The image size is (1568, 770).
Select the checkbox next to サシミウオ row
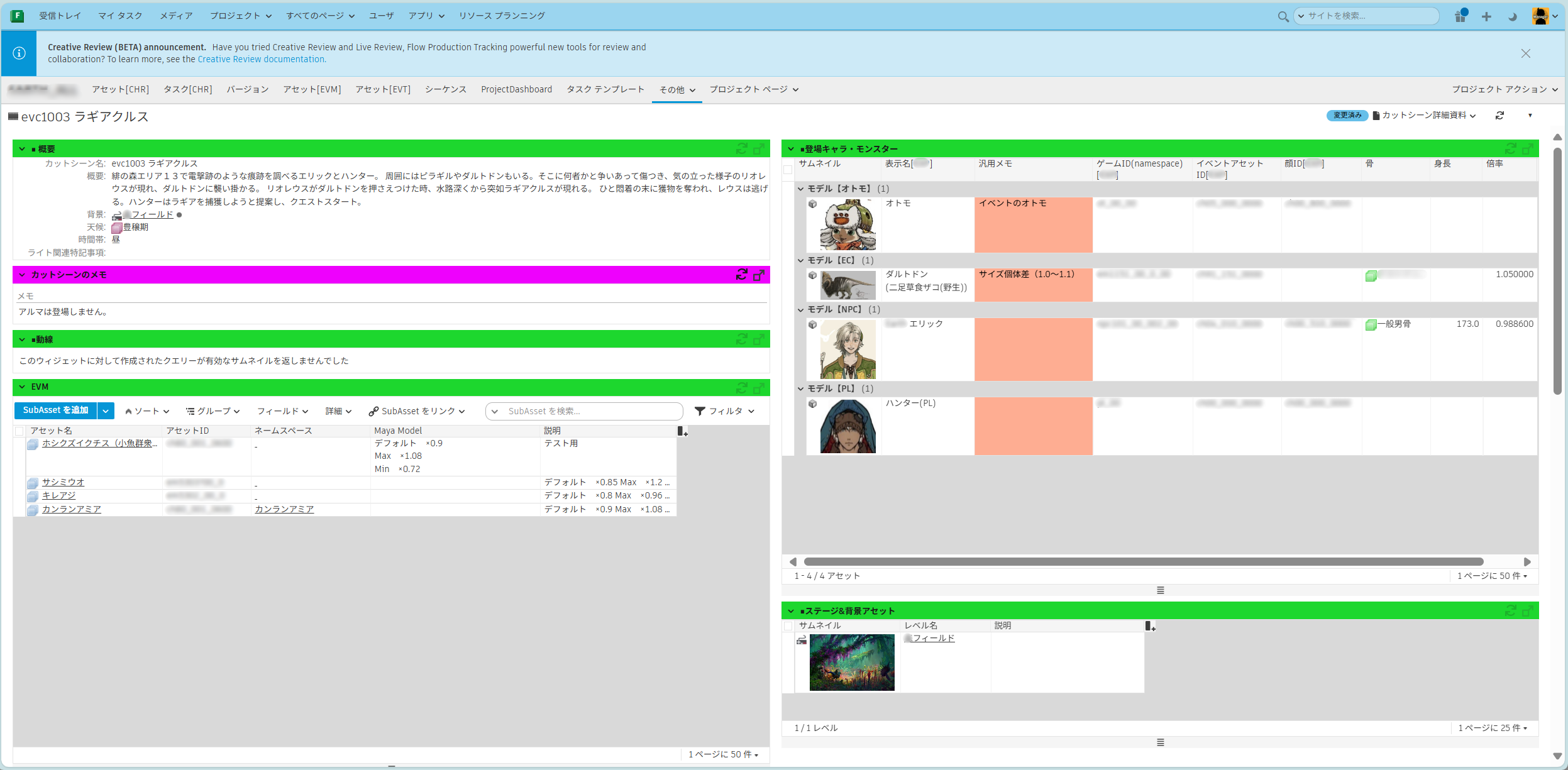coord(20,481)
